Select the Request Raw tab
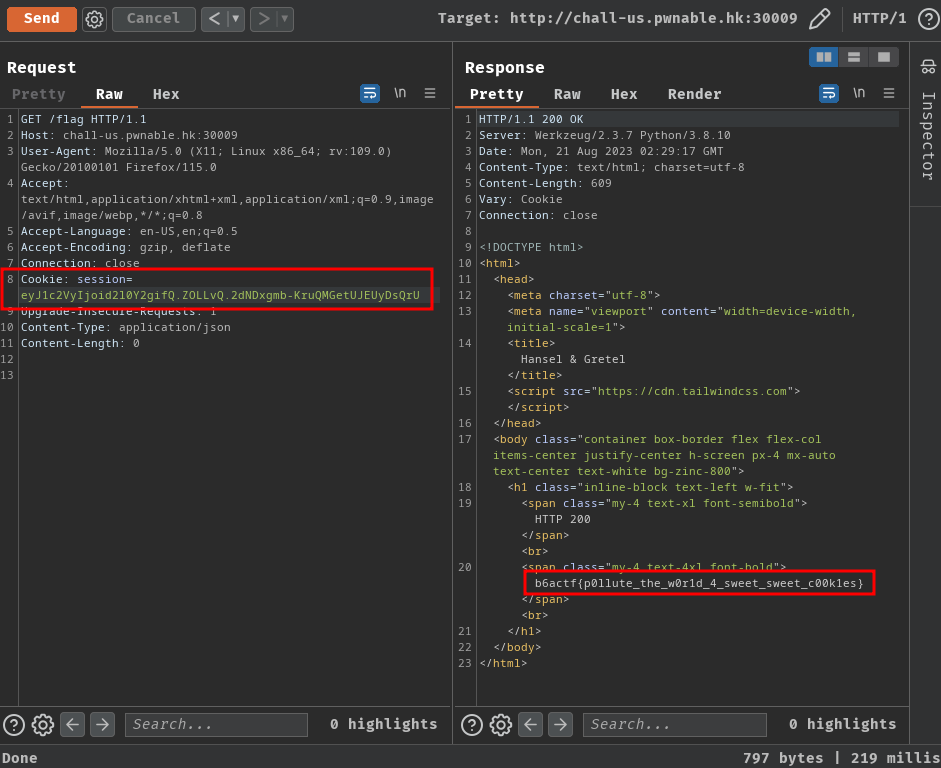This screenshot has height=768, width=941. (109, 94)
